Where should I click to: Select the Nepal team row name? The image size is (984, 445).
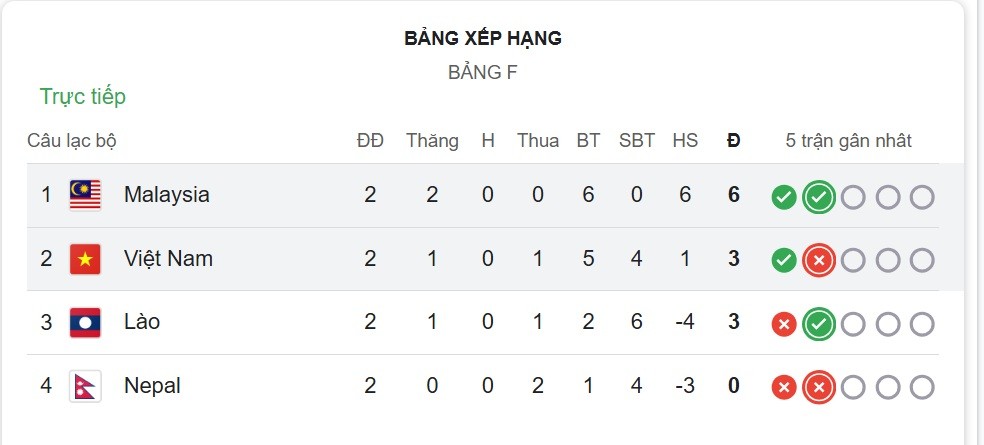pos(152,385)
